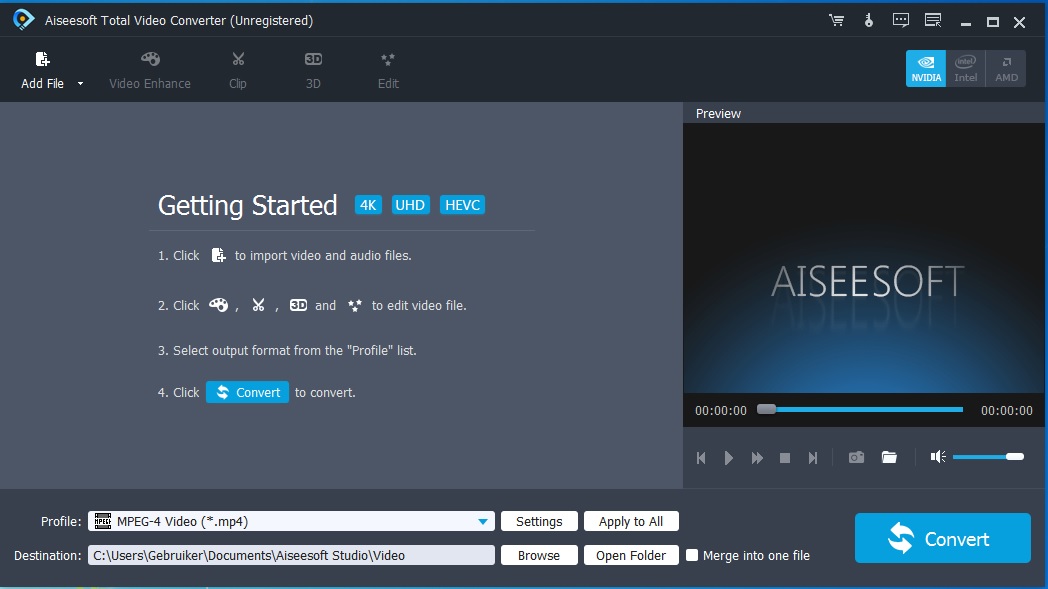Click the UHD badge
Screen dimensions: 1048x589
coord(410,205)
